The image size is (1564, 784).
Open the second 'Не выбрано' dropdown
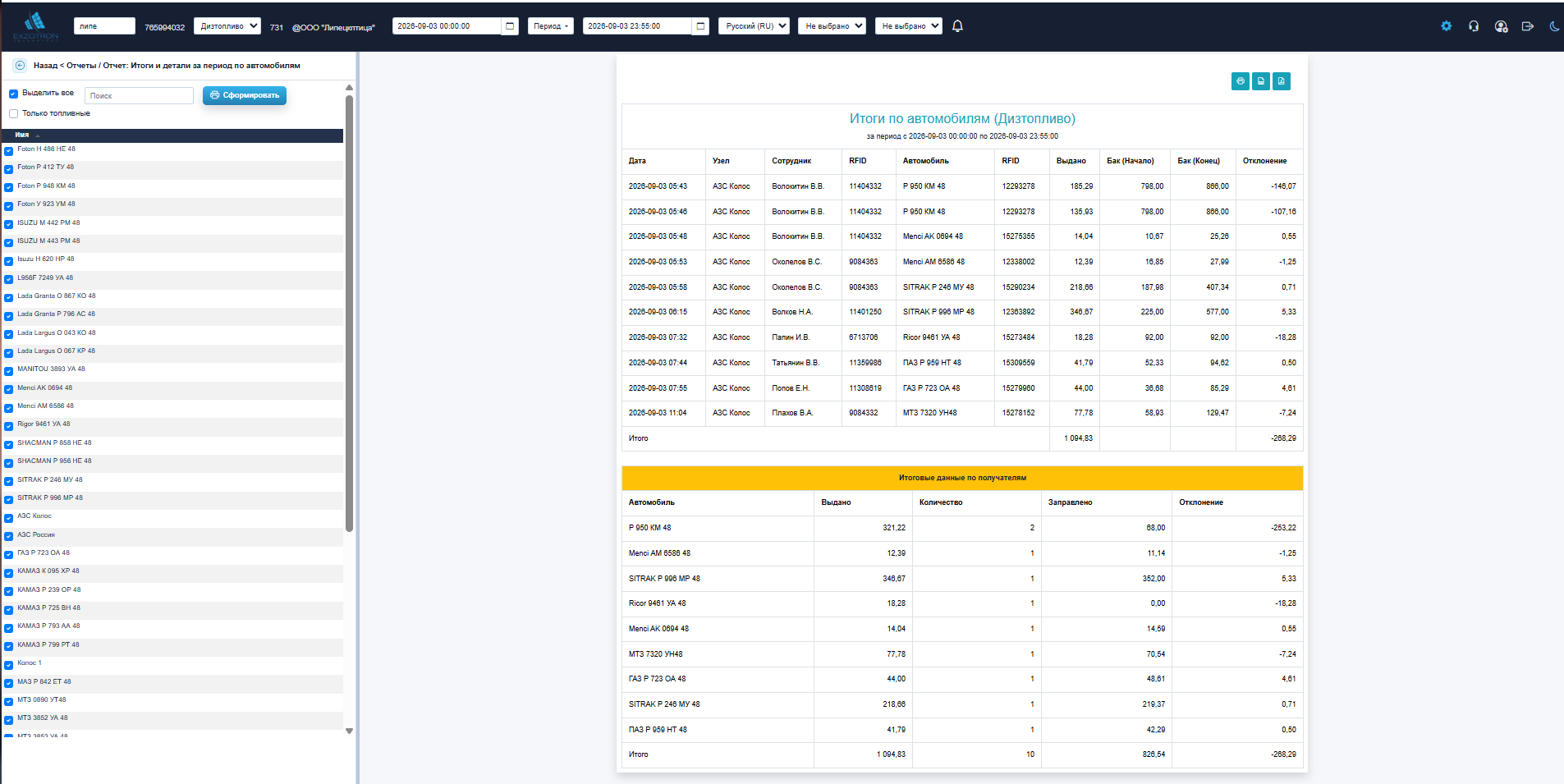pyautogui.click(x=908, y=26)
